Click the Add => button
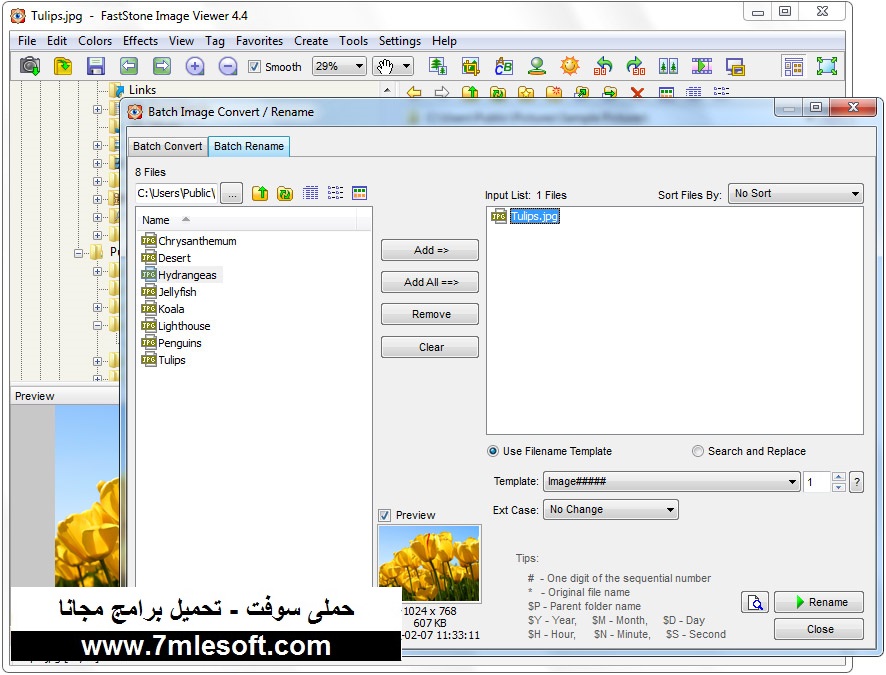886x675 pixels. click(430, 250)
